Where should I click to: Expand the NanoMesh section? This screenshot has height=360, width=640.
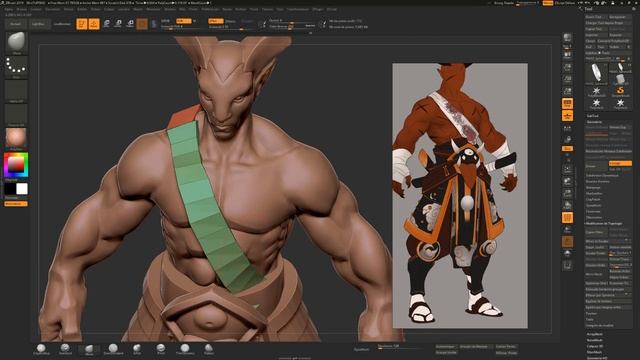coord(595,340)
